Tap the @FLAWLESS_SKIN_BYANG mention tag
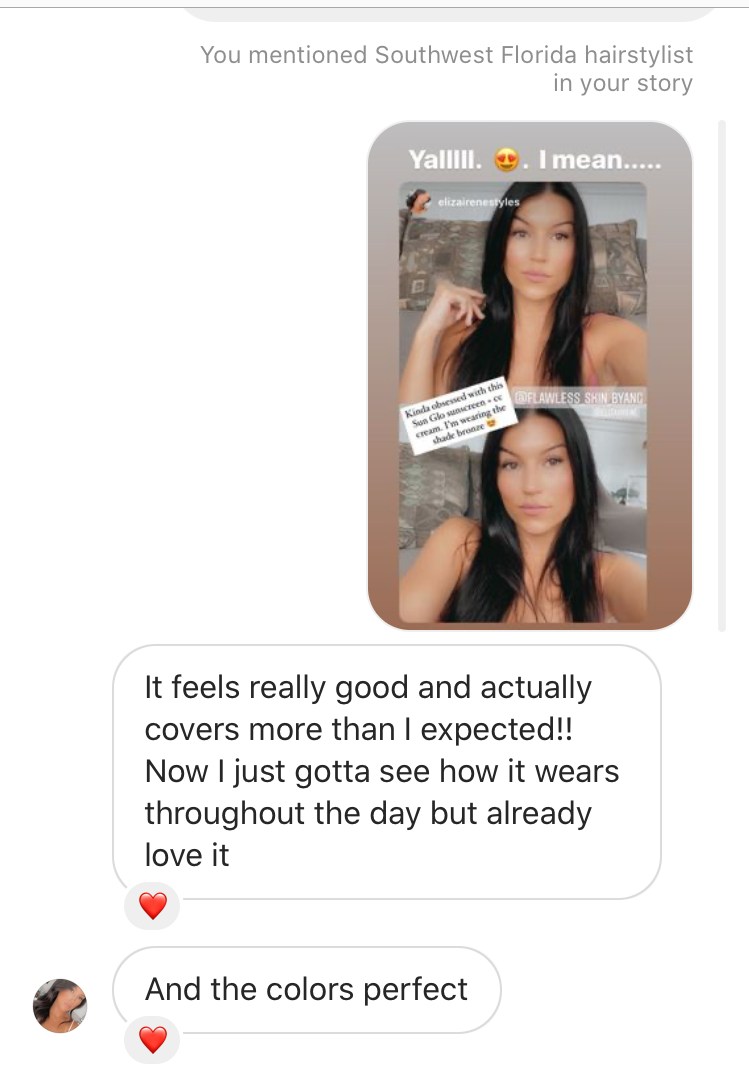This screenshot has height=1078, width=749. 578,397
